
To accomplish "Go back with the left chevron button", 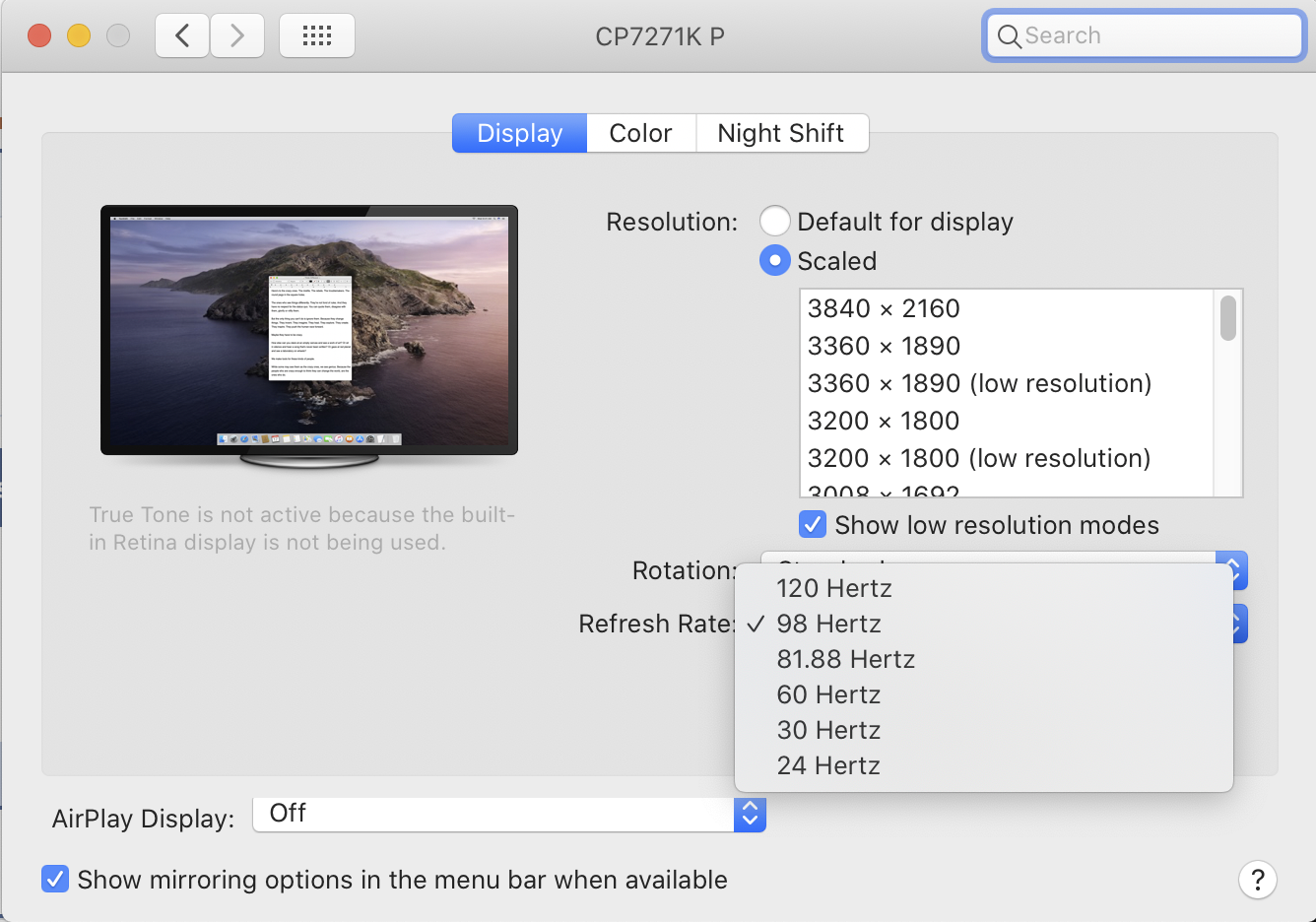I will 182,36.
